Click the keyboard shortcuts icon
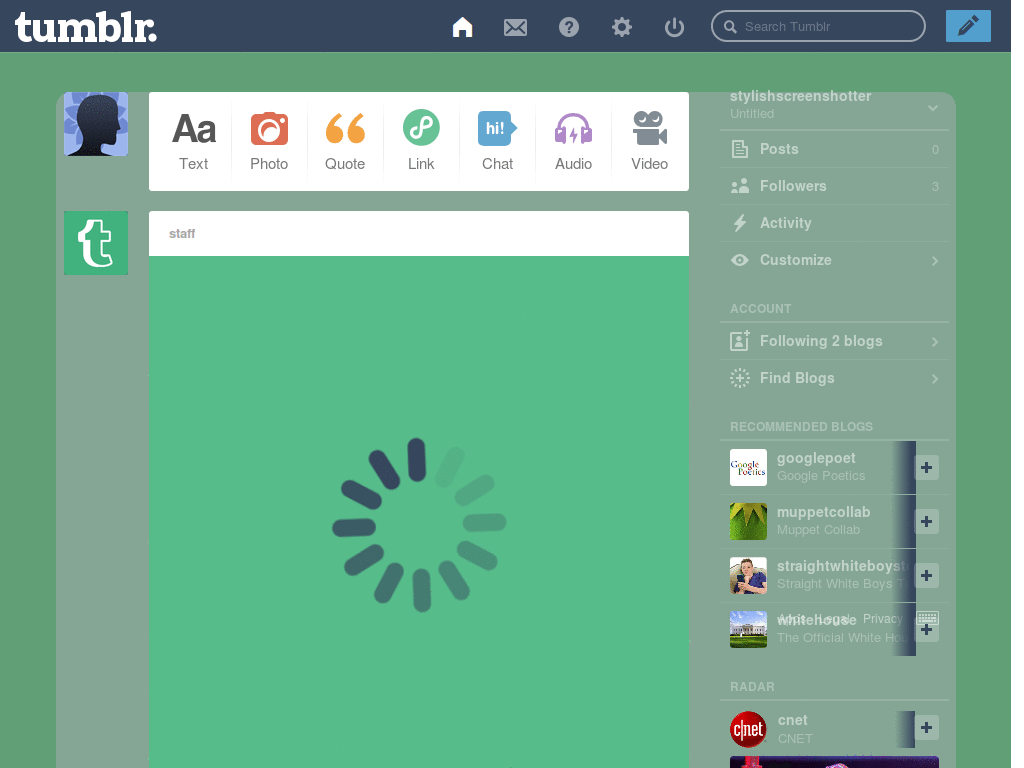This screenshot has height=768, width=1024. [927, 618]
